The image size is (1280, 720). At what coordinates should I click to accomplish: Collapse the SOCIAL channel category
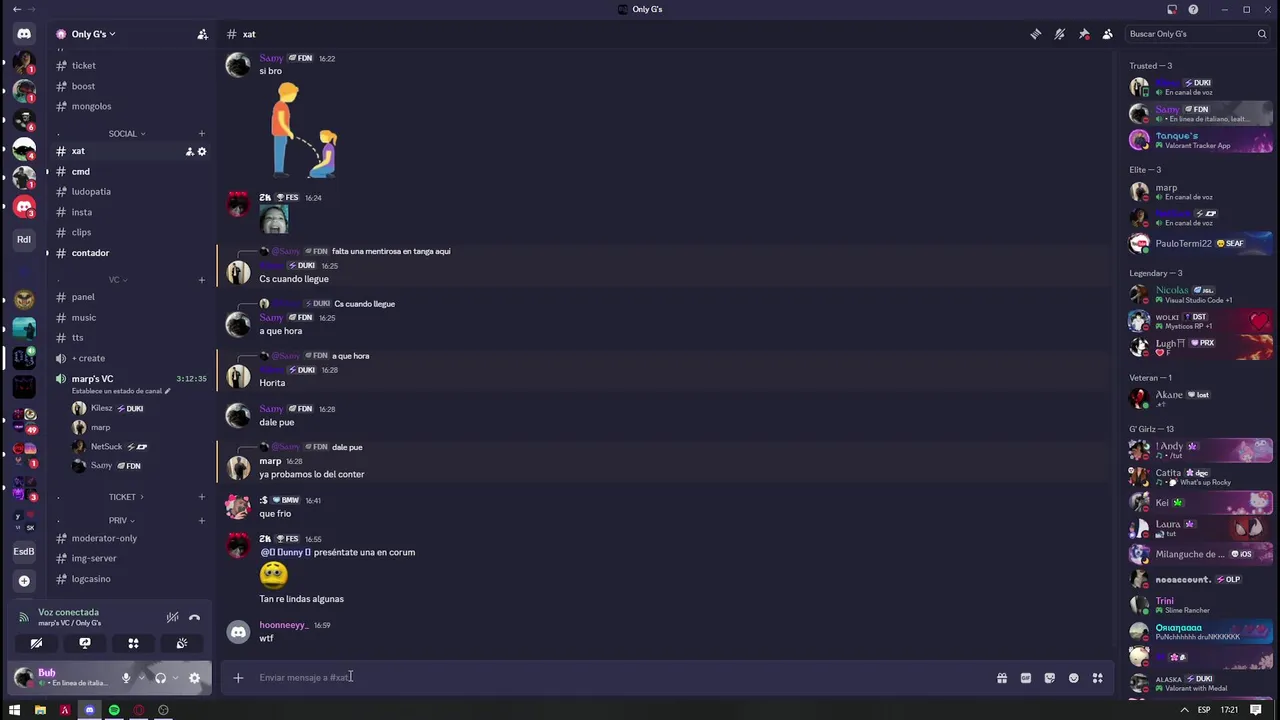click(127, 133)
